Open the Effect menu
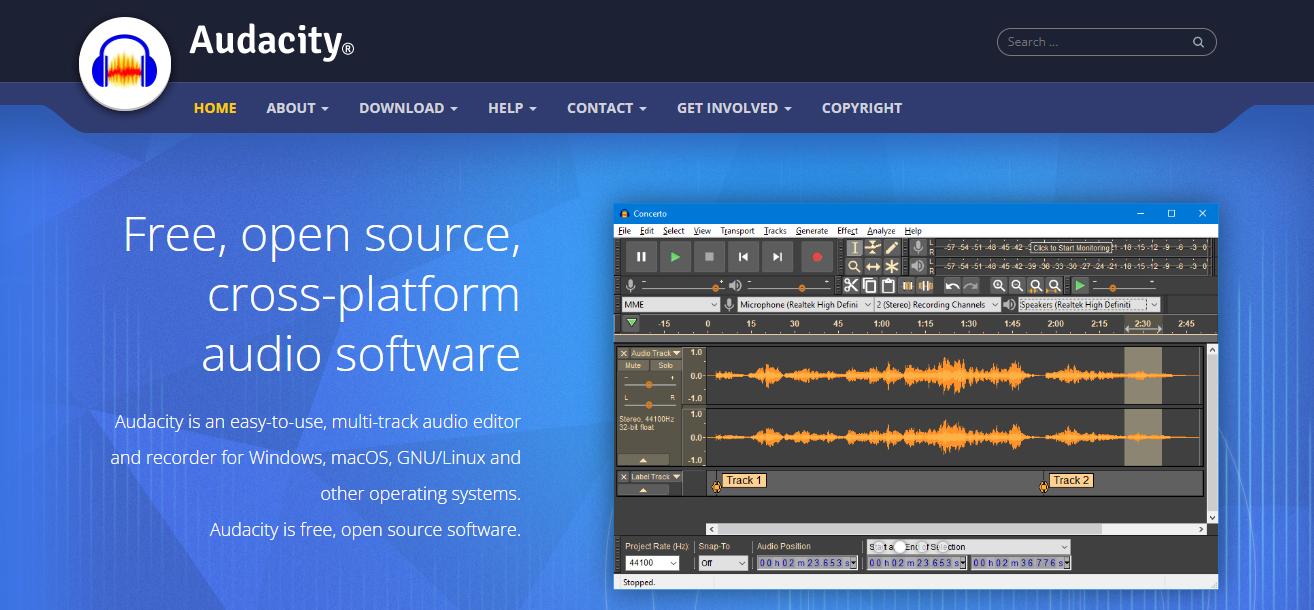 click(847, 231)
